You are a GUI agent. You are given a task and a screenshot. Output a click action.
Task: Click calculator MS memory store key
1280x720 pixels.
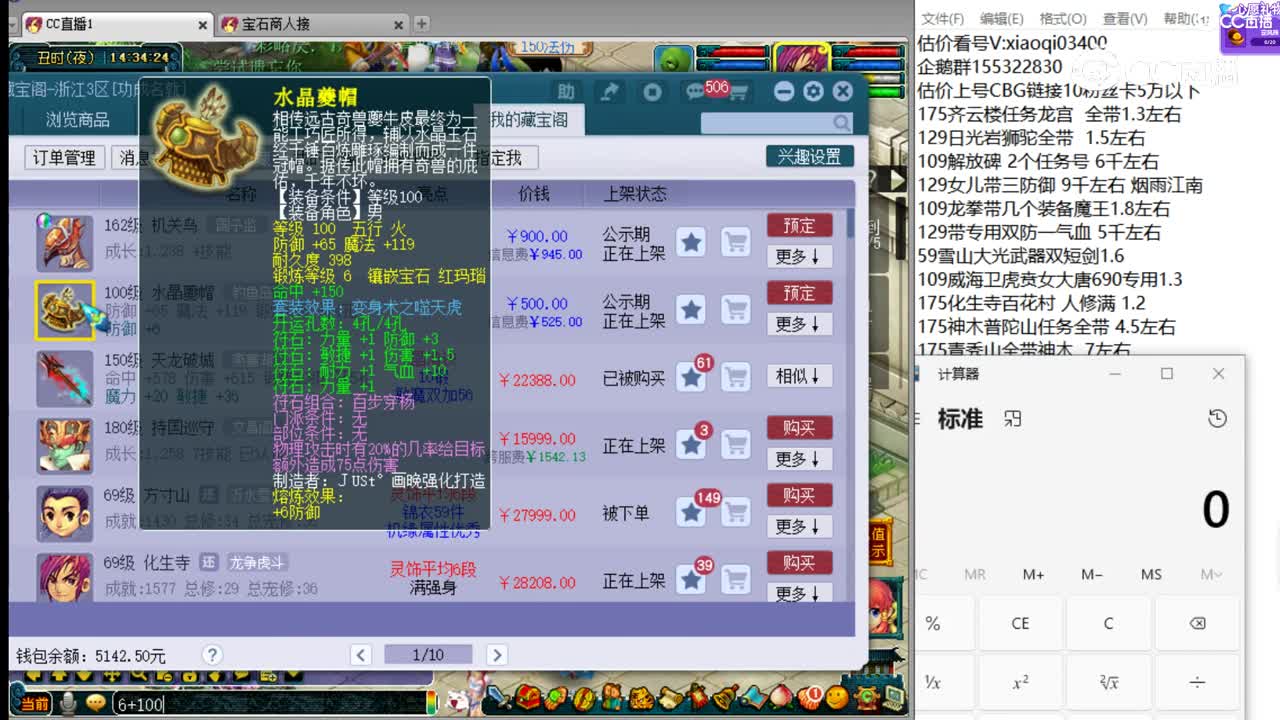pos(1151,574)
